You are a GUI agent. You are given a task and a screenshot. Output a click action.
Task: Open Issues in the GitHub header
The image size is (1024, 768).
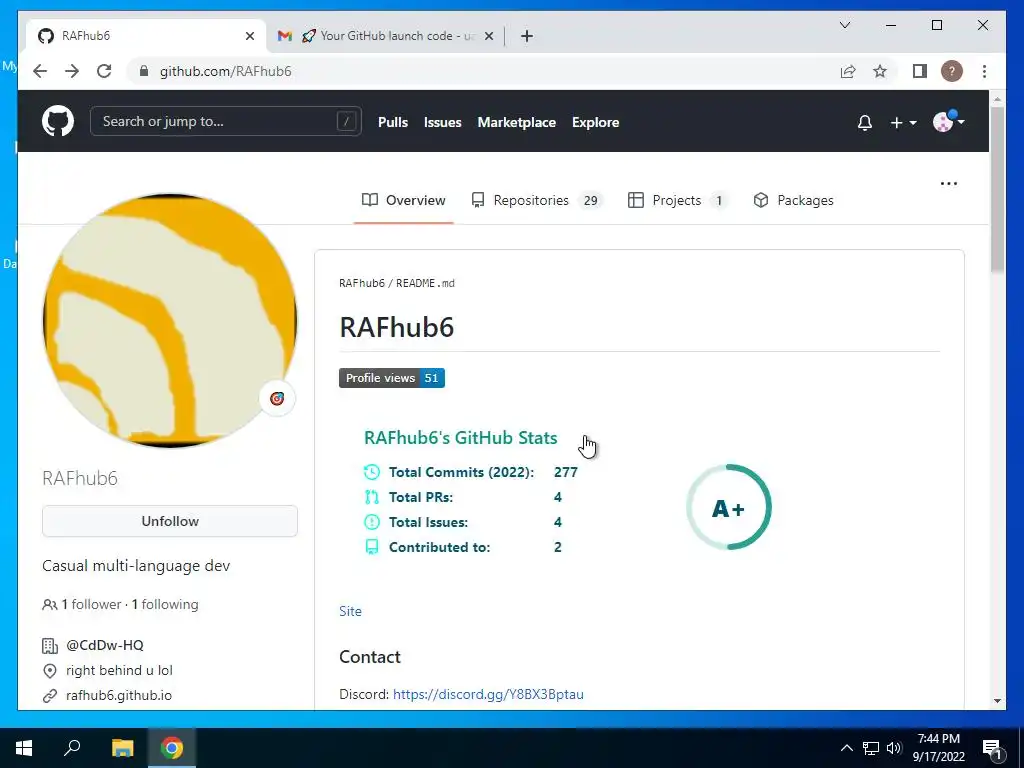point(442,122)
